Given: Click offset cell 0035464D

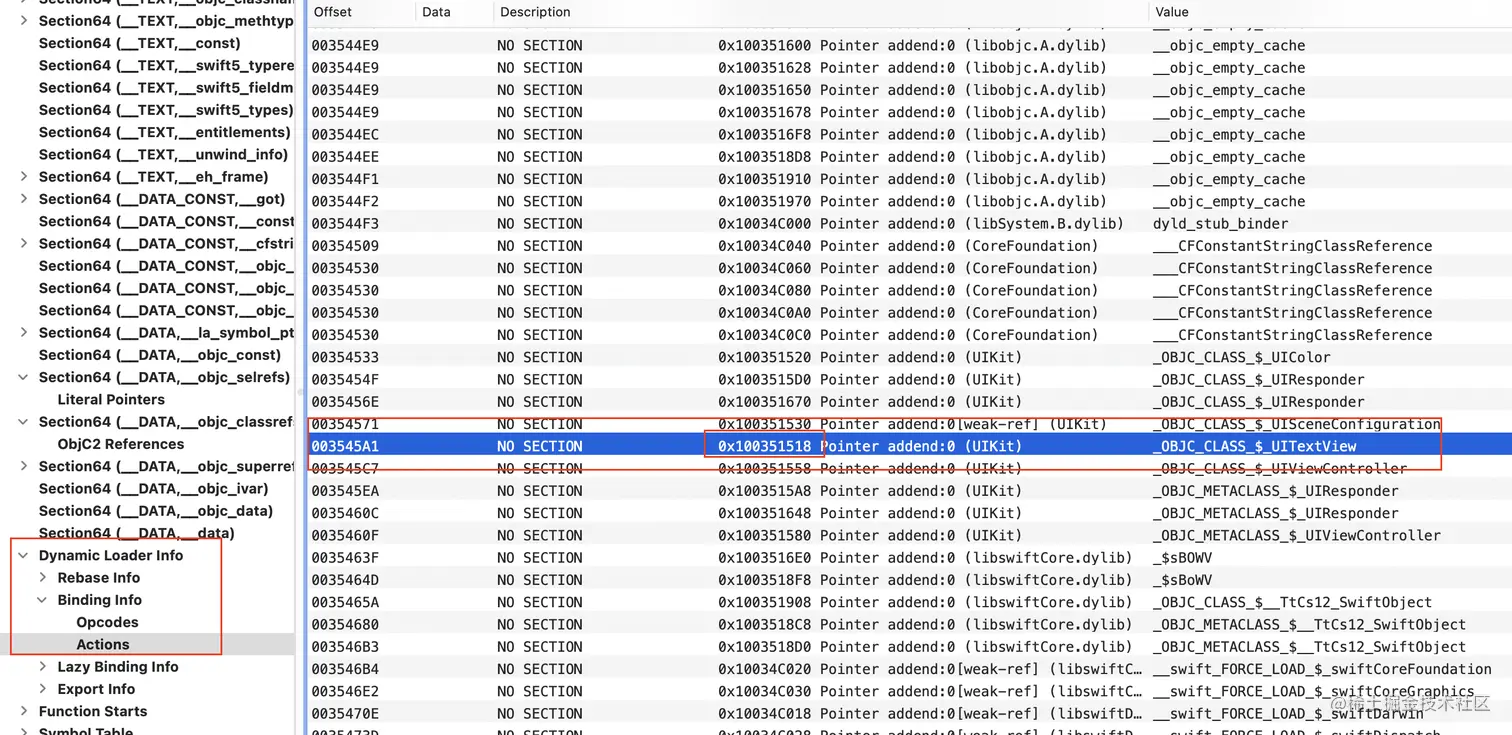Looking at the screenshot, I should 345,580.
